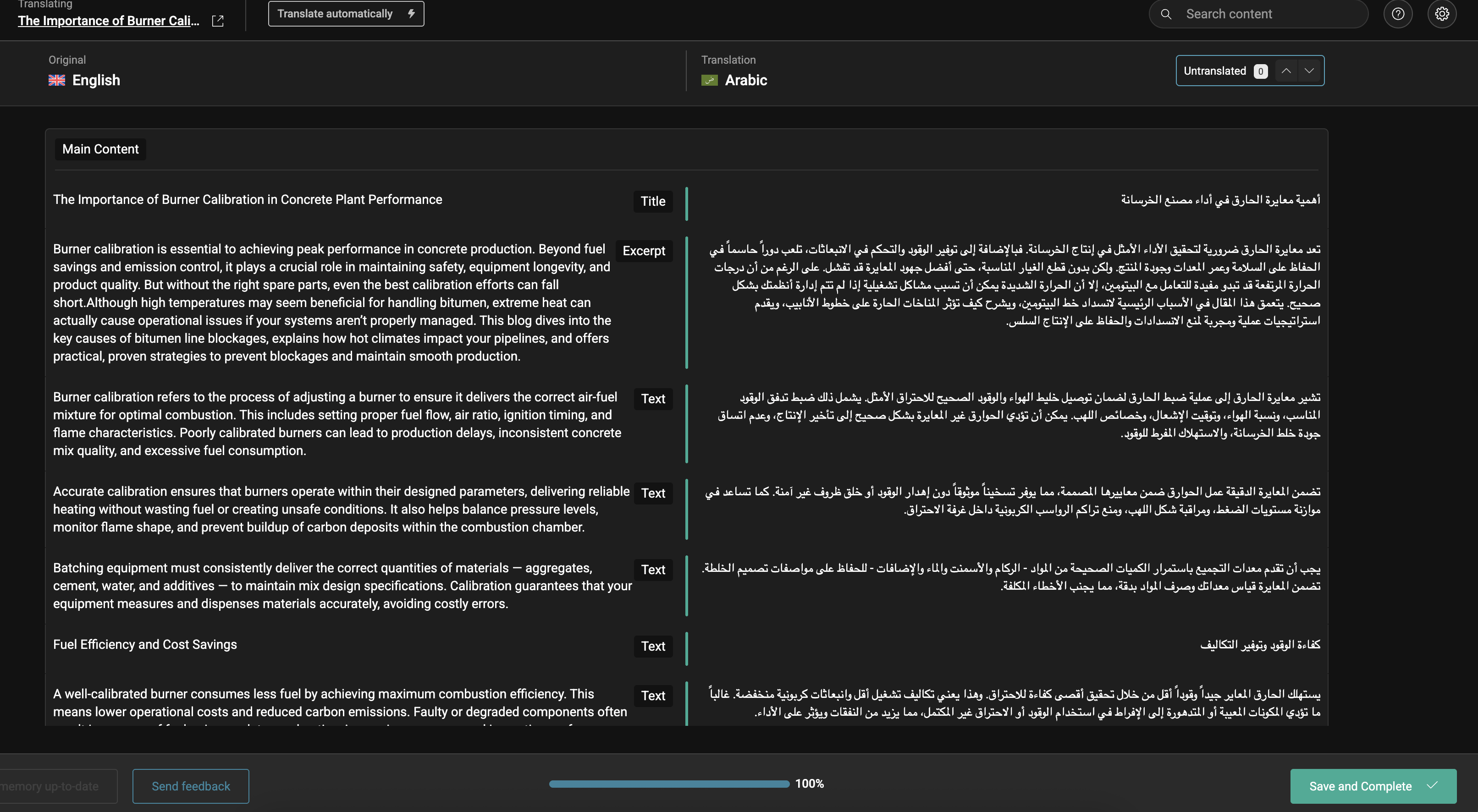Click the Arabic flag icon
The height and width of the screenshot is (812, 1478).
tap(709, 80)
